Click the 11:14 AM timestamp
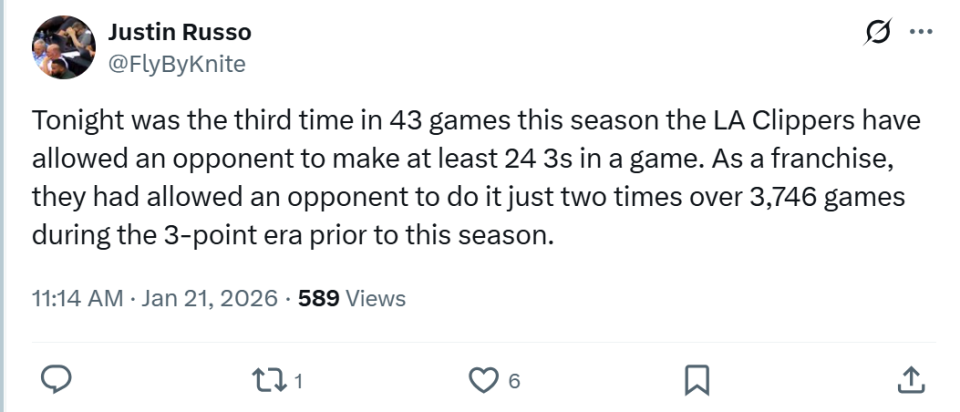 (77, 298)
